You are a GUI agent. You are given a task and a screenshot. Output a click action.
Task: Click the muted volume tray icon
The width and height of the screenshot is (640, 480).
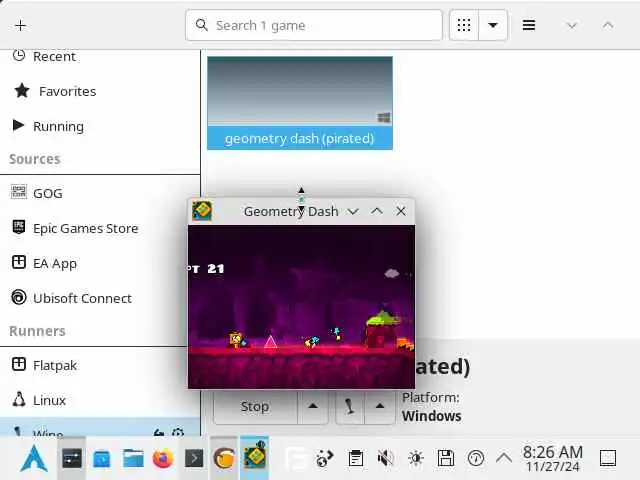coord(386,458)
